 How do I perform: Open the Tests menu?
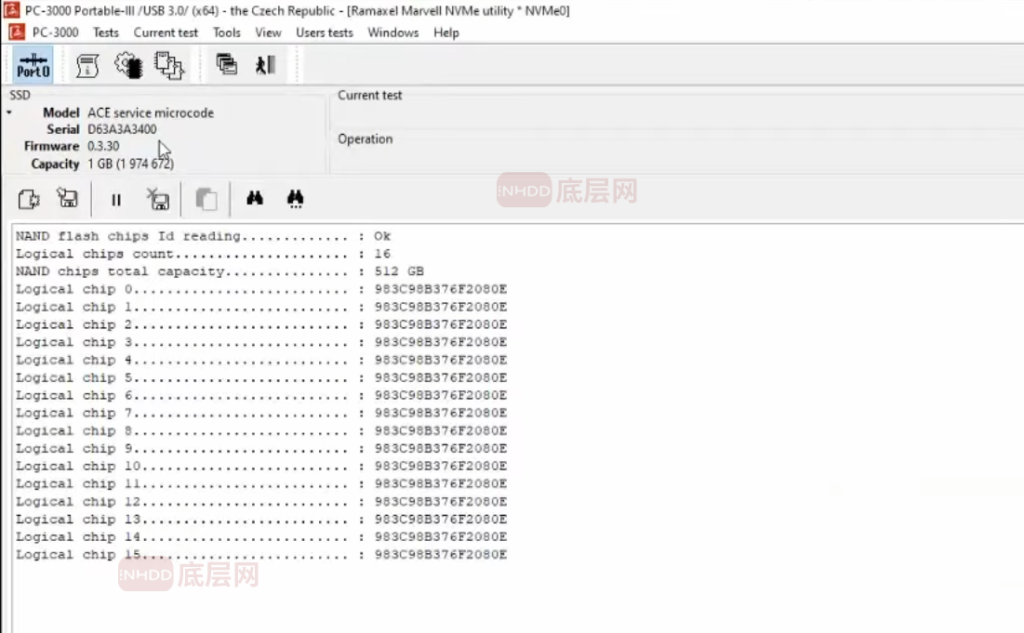(x=106, y=33)
